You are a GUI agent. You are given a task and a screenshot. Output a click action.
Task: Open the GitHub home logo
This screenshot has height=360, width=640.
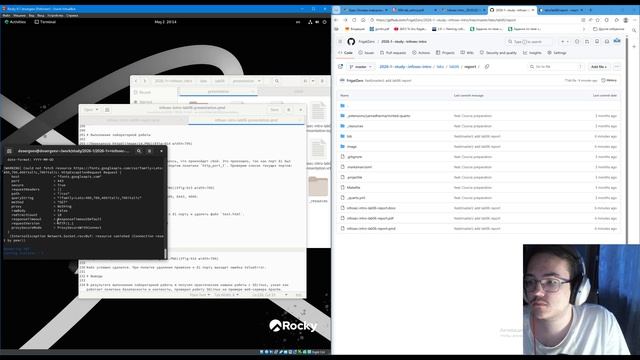(351, 42)
